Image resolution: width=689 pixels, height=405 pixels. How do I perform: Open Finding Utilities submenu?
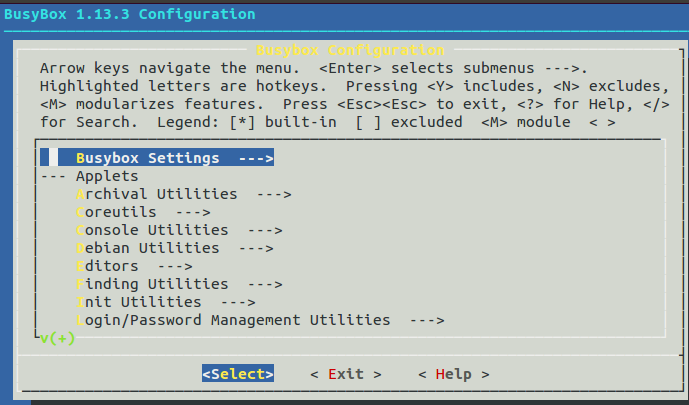(x=179, y=284)
